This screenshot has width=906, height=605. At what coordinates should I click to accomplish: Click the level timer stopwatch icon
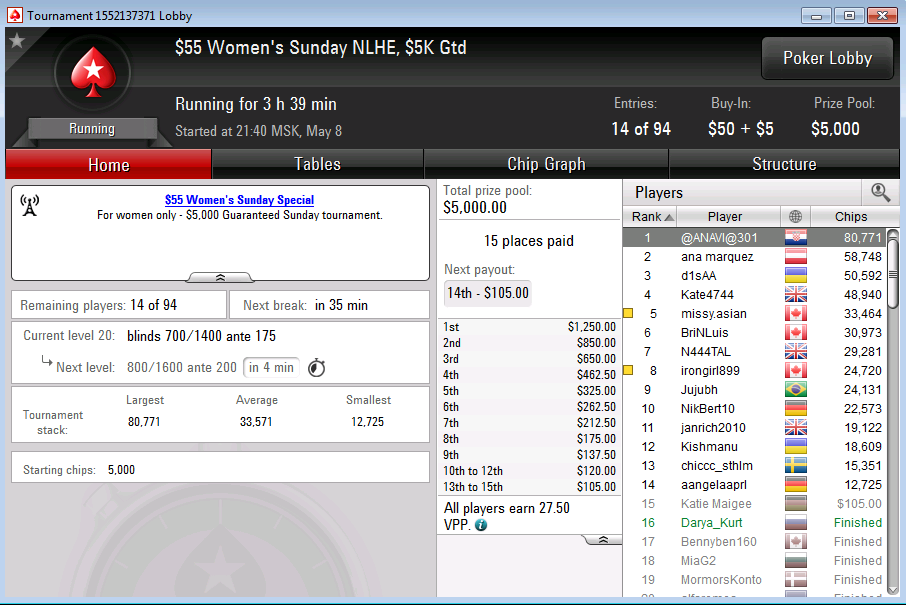click(317, 368)
